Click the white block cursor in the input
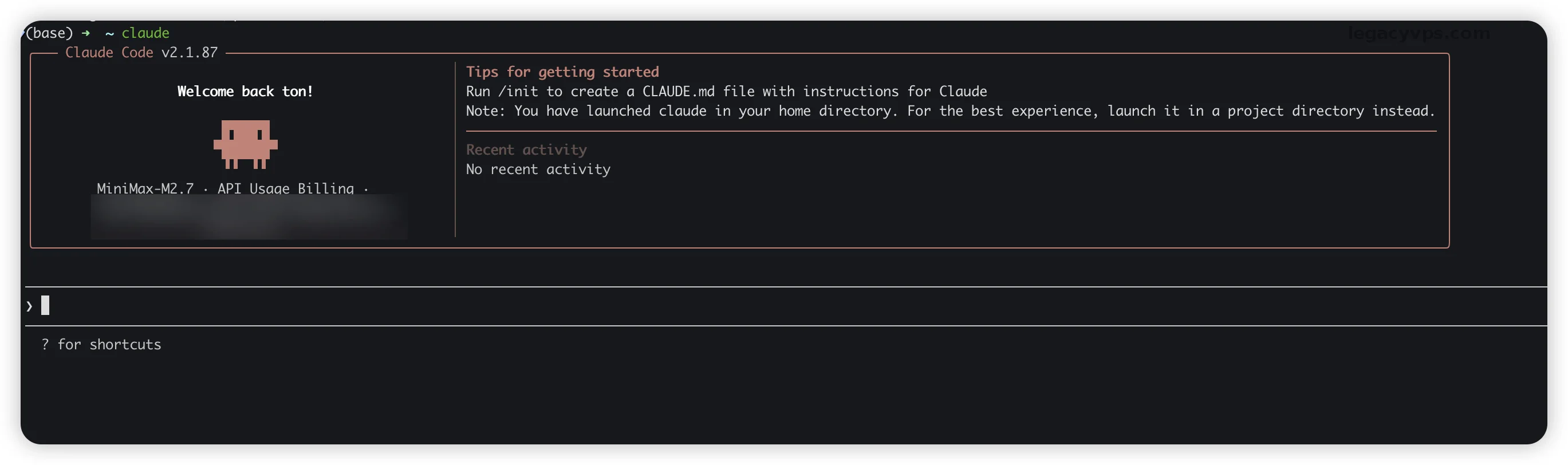Screen dimensions: 1568x465 [x=45, y=305]
